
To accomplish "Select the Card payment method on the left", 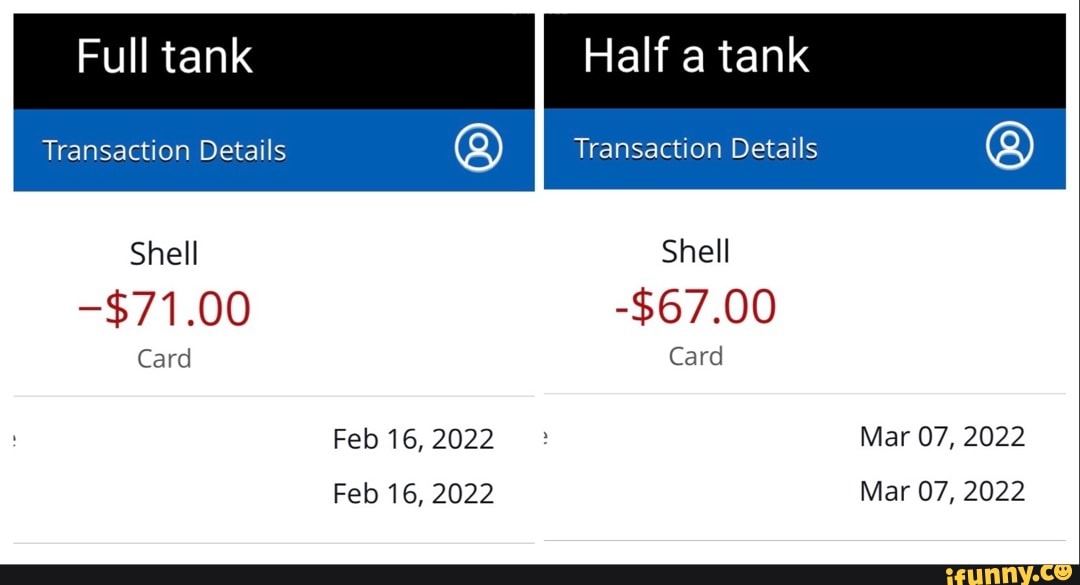I will tap(164, 358).
